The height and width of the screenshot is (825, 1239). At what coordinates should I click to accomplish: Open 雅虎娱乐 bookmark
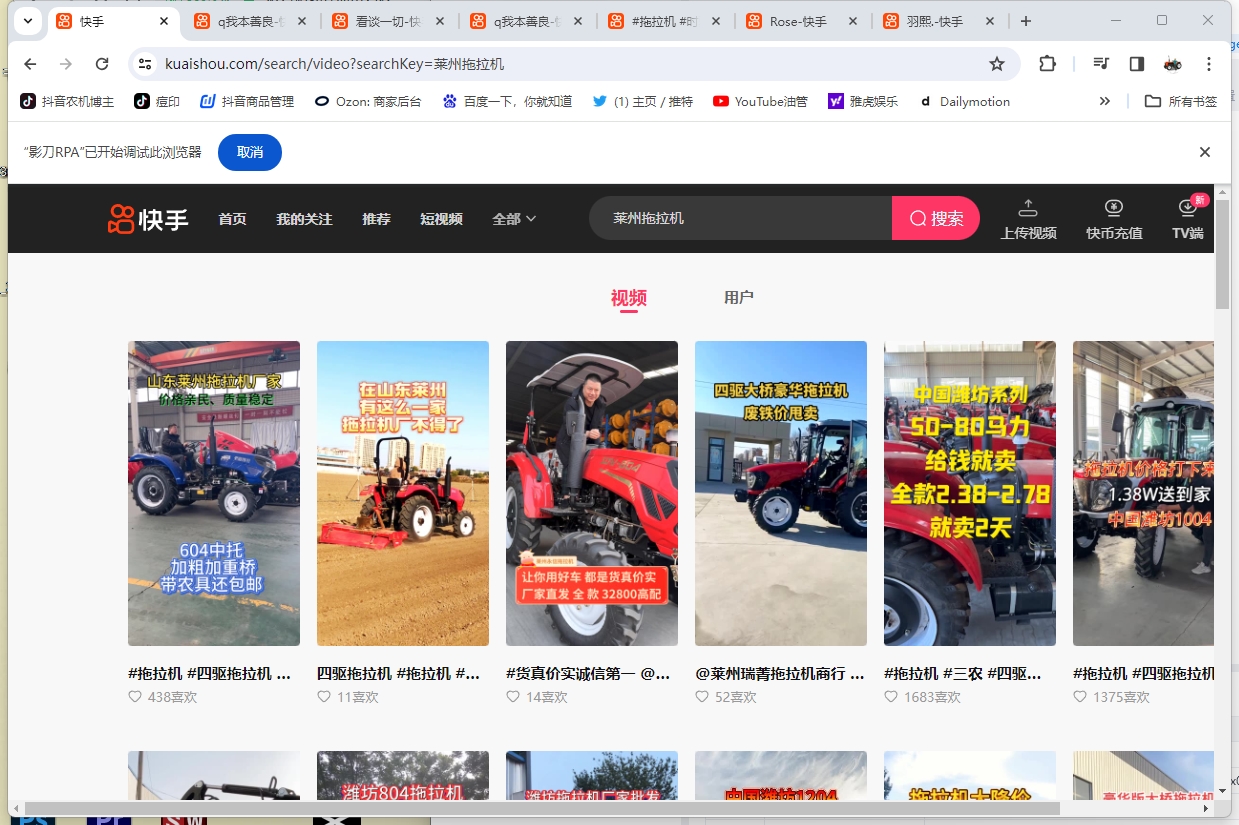click(x=863, y=101)
